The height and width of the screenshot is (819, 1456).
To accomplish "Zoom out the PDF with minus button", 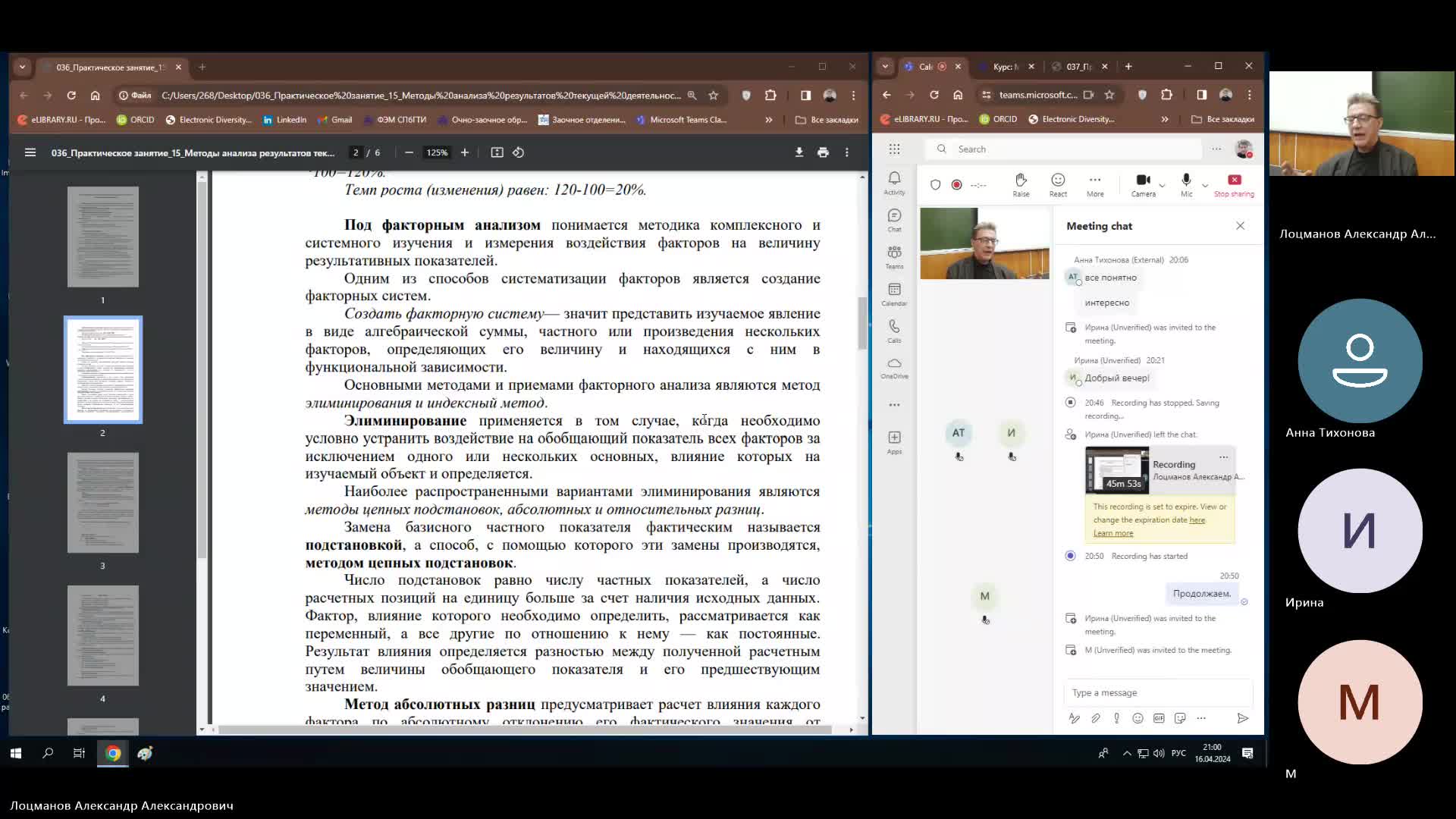I will pyautogui.click(x=409, y=152).
